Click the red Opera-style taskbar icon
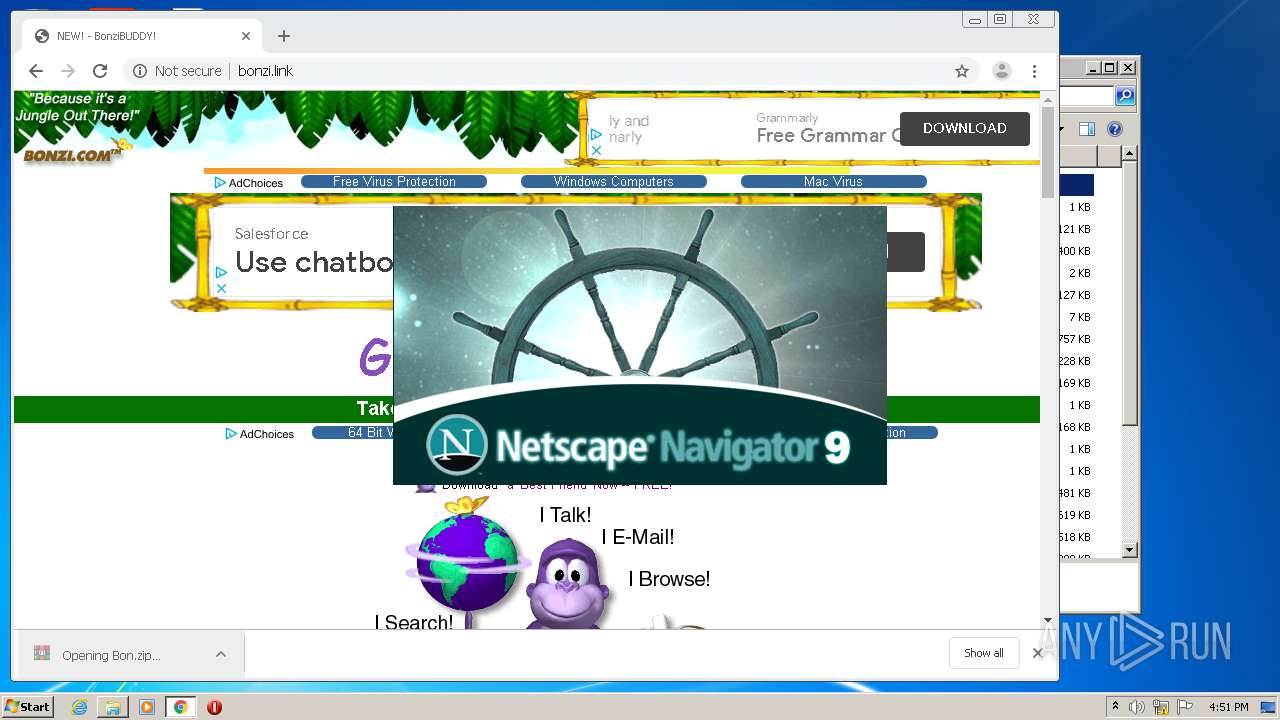This screenshot has width=1280, height=720. [214, 707]
